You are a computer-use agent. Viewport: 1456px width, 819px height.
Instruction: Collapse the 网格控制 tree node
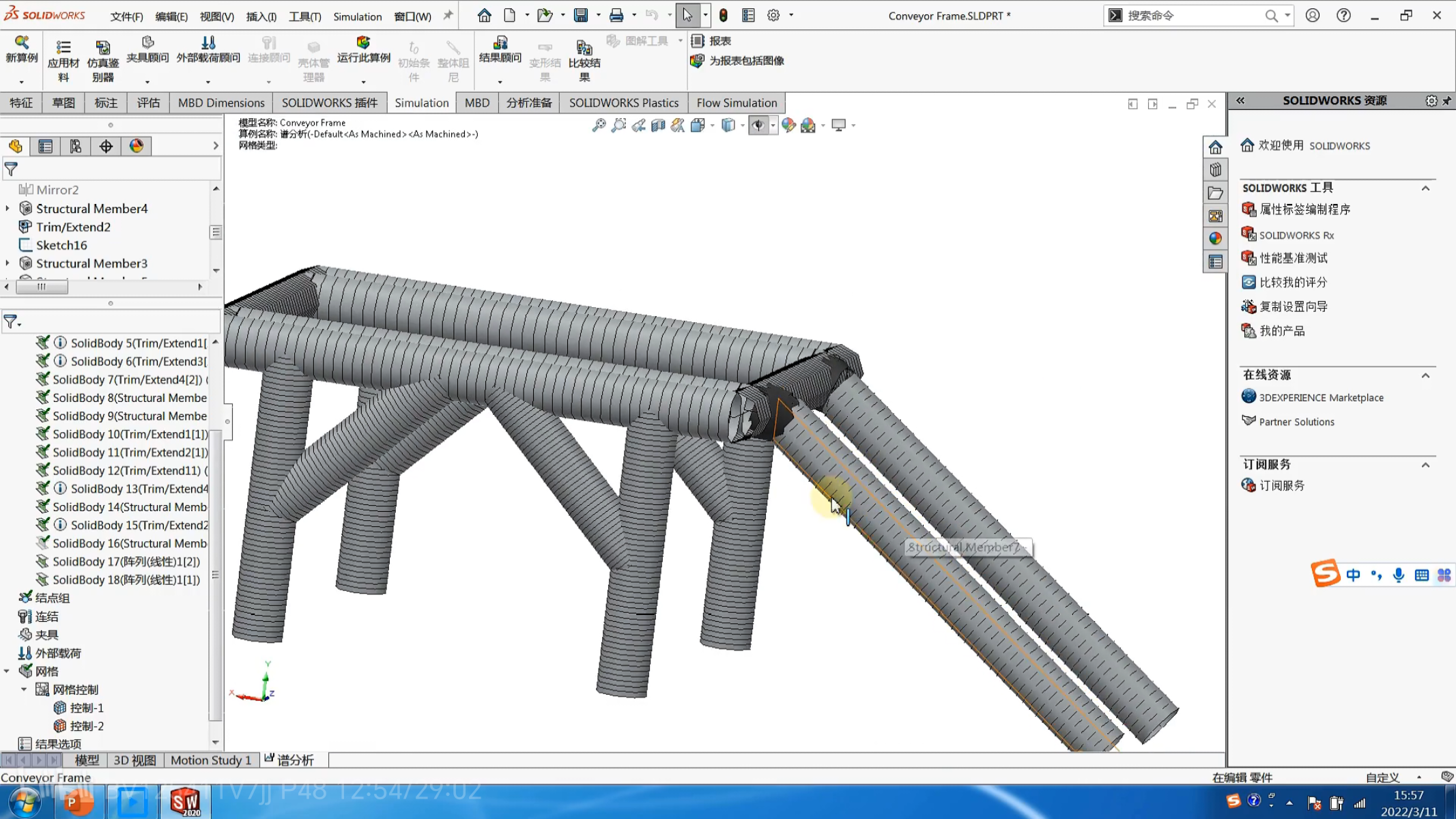pos(24,689)
